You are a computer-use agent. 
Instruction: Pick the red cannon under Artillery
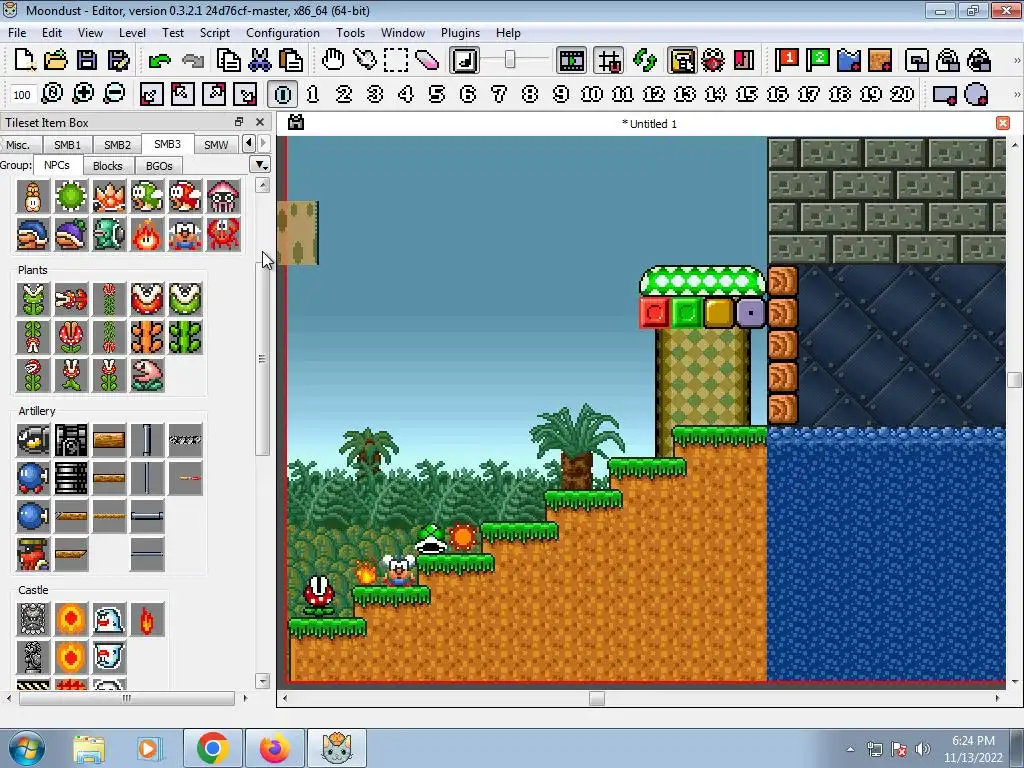(33, 554)
